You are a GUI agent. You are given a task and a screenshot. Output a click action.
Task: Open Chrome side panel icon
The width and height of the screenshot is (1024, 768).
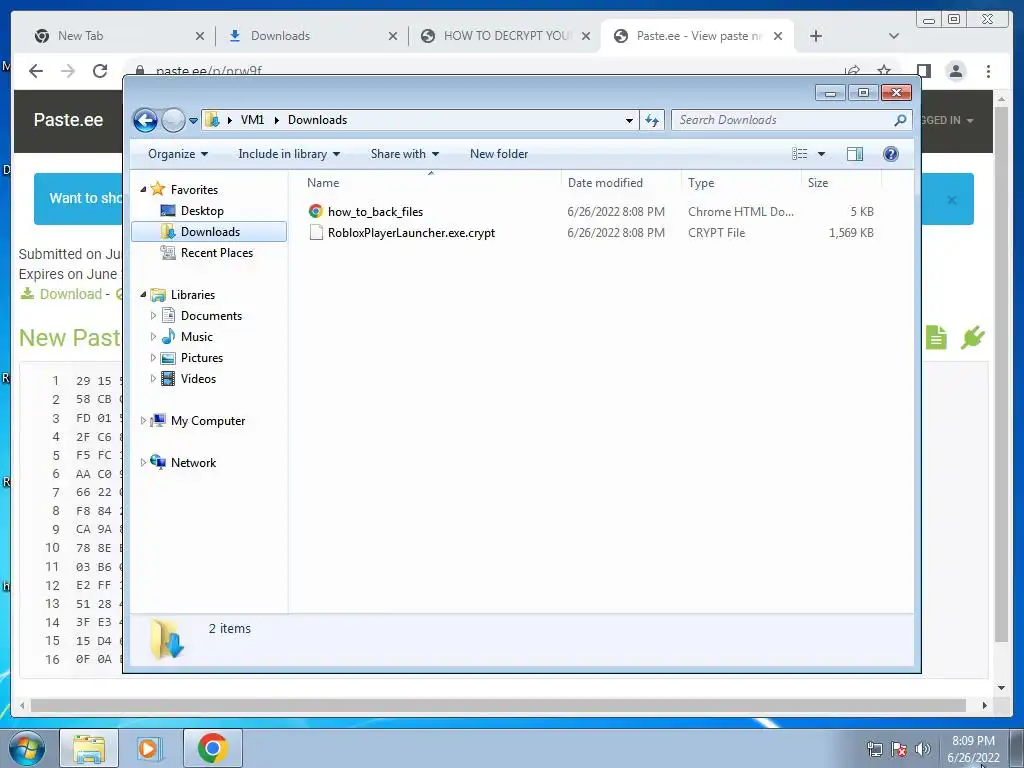click(x=923, y=71)
